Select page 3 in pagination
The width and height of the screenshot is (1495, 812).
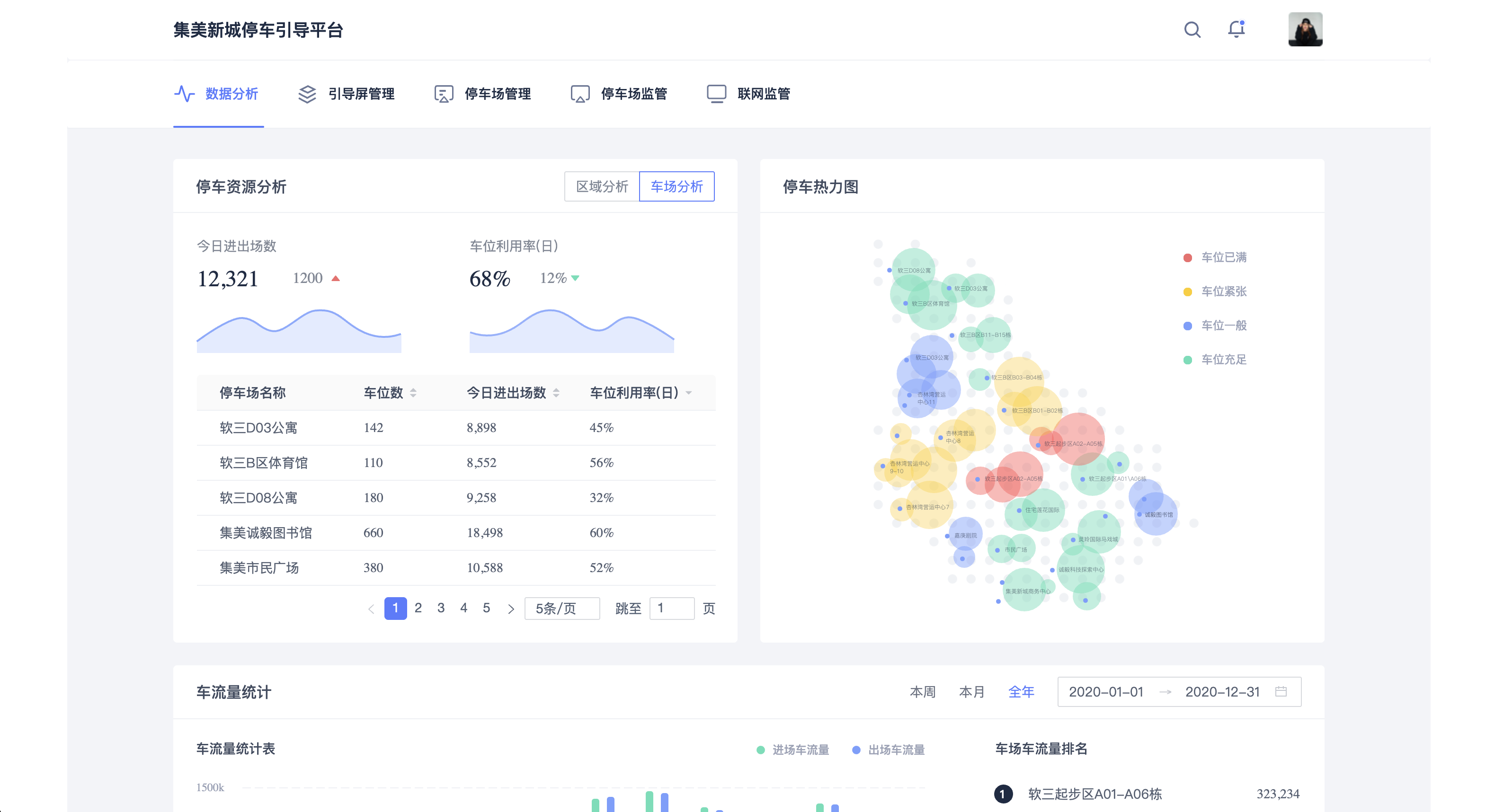click(441, 608)
